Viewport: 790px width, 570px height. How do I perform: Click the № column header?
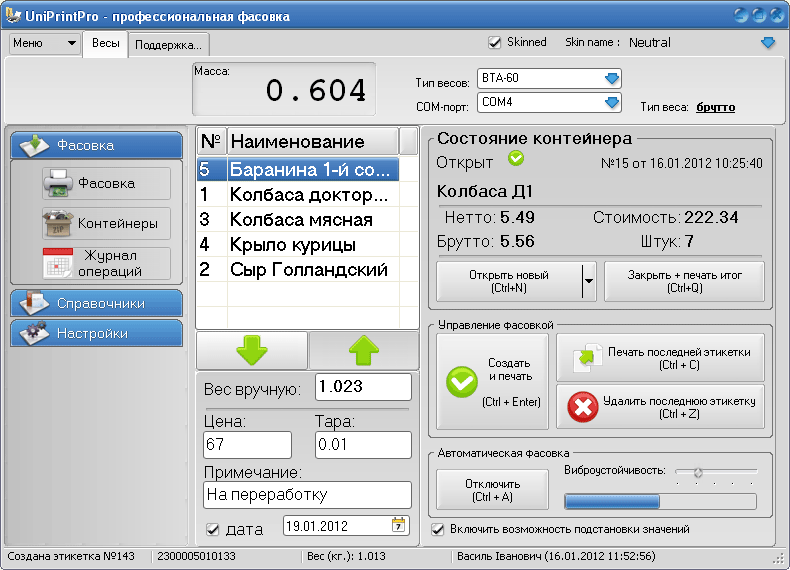212,142
